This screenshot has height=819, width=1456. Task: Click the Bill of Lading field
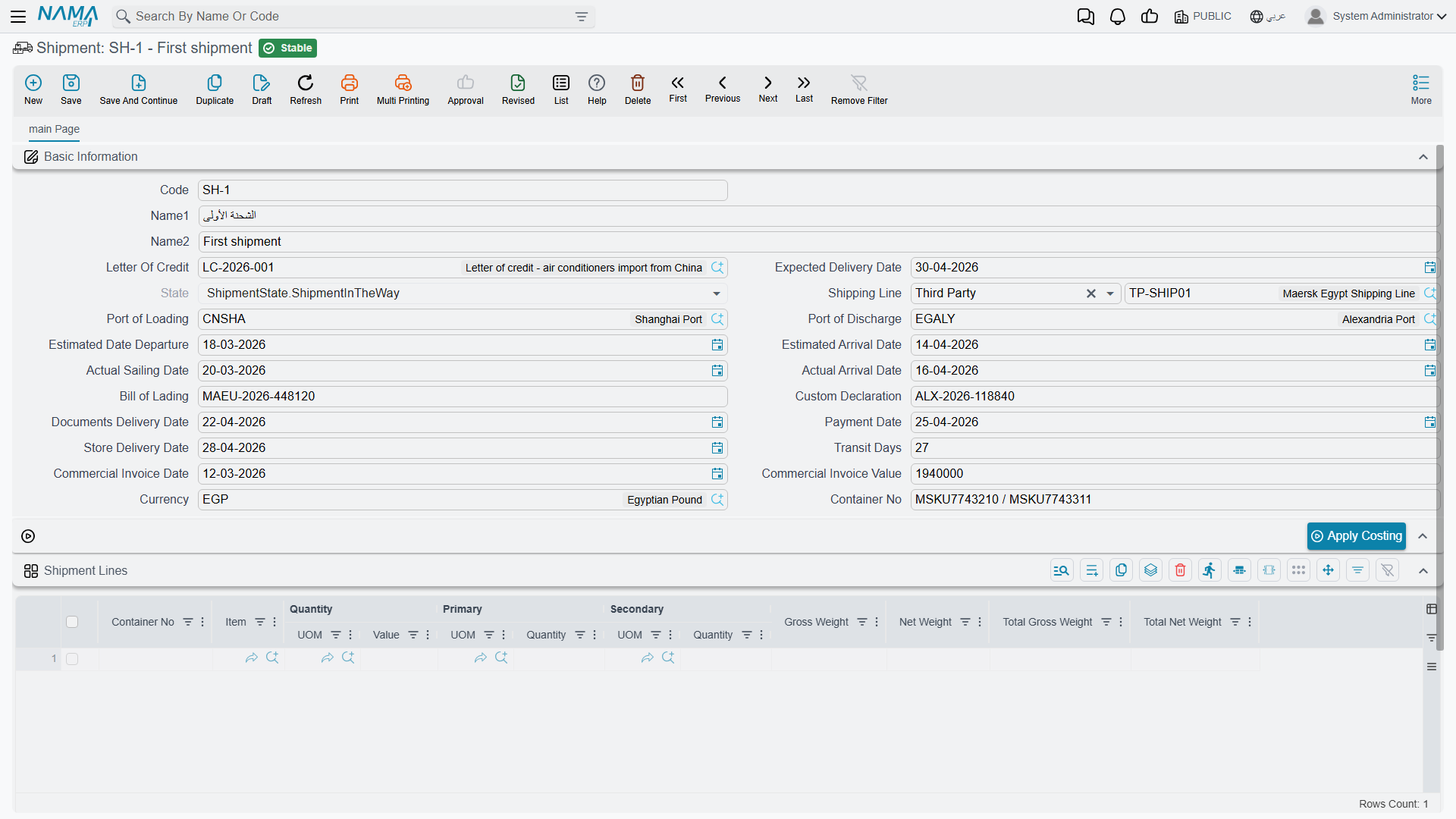pyautogui.click(x=463, y=397)
